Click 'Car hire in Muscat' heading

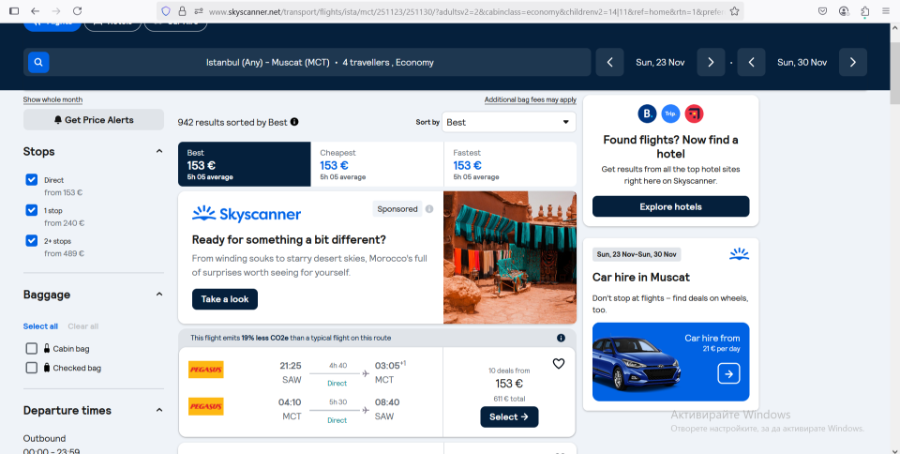coord(641,277)
